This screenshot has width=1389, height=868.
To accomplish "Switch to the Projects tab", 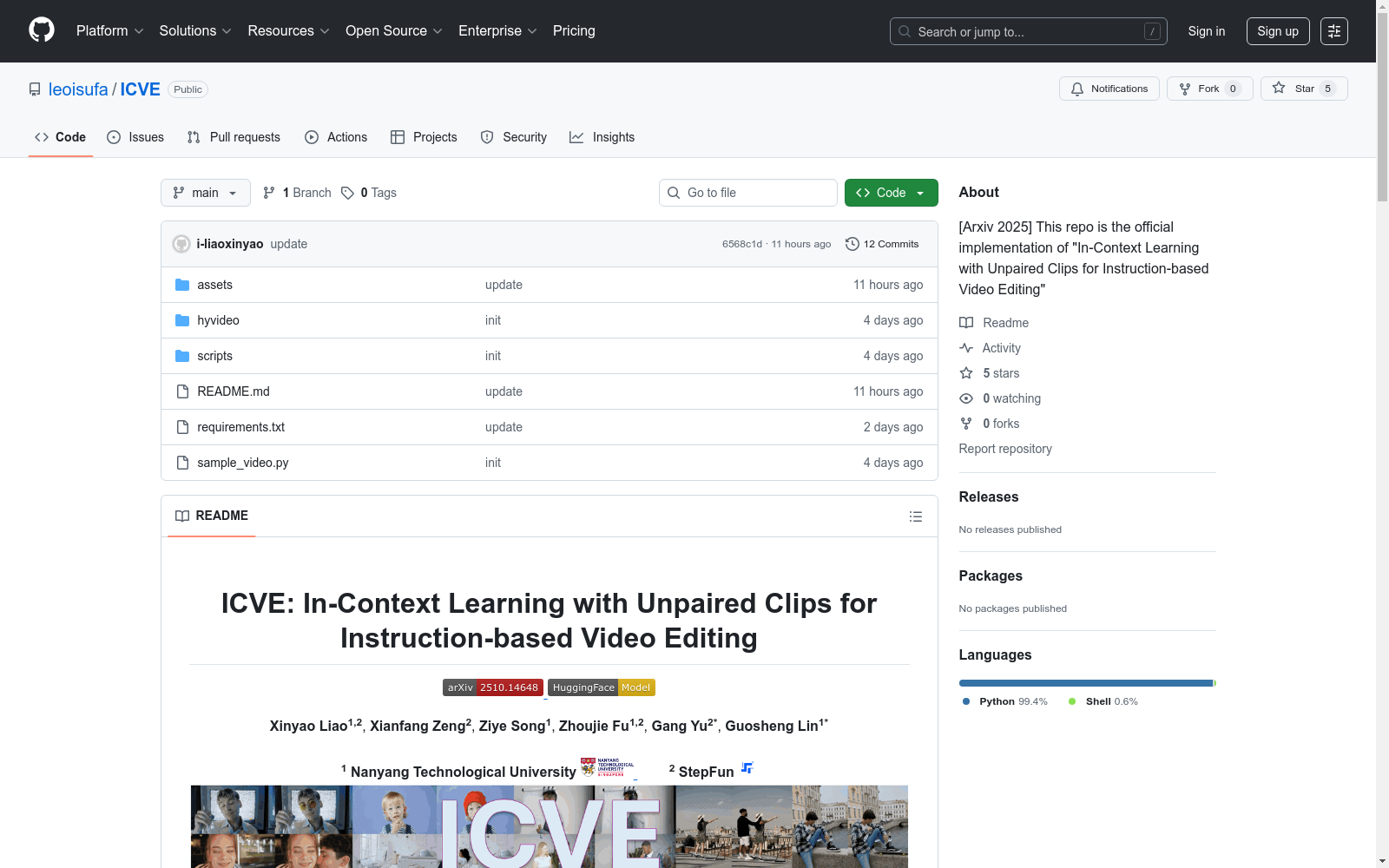I will pos(424,137).
